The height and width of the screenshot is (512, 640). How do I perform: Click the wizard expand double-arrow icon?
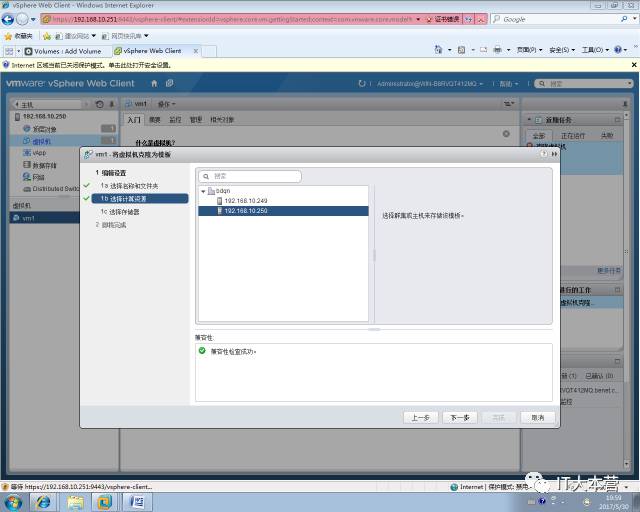tap(554, 154)
